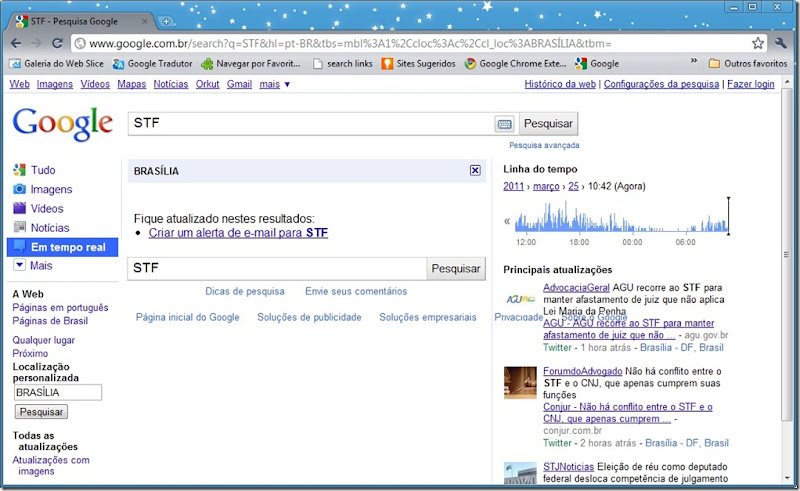
Task: Open the mais dropdown in top navigation
Action: click(274, 84)
